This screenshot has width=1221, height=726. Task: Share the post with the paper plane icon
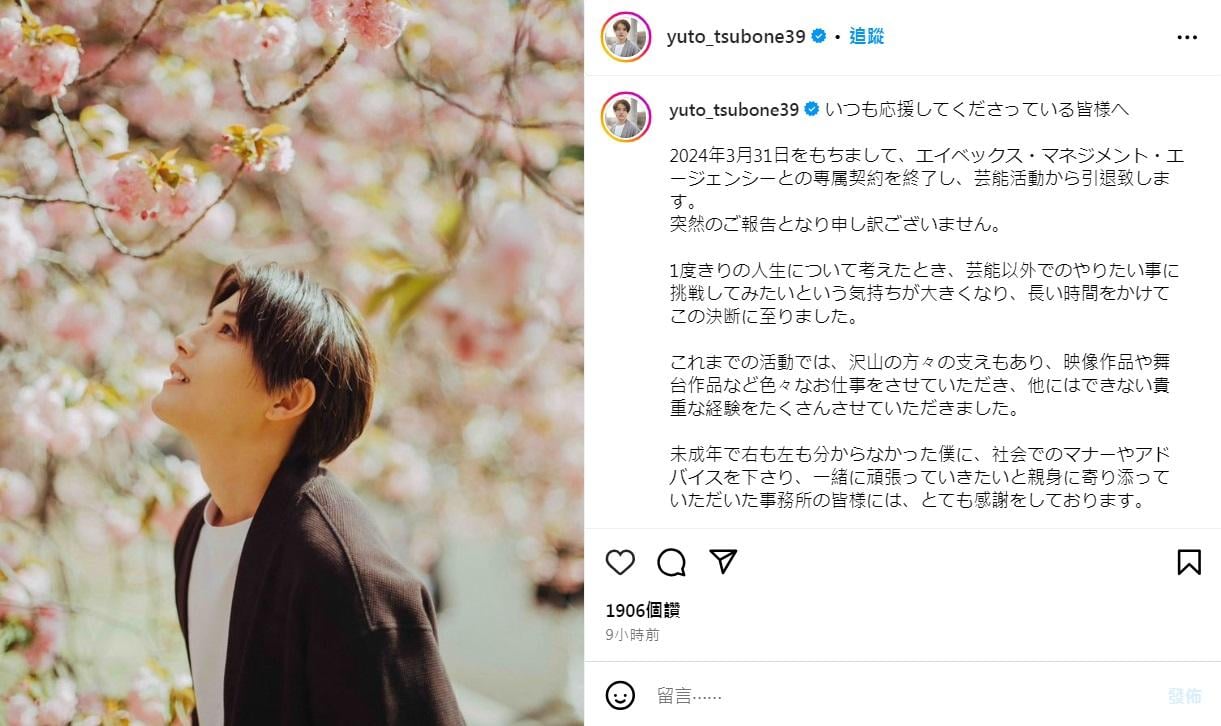[x=723, y=562]
